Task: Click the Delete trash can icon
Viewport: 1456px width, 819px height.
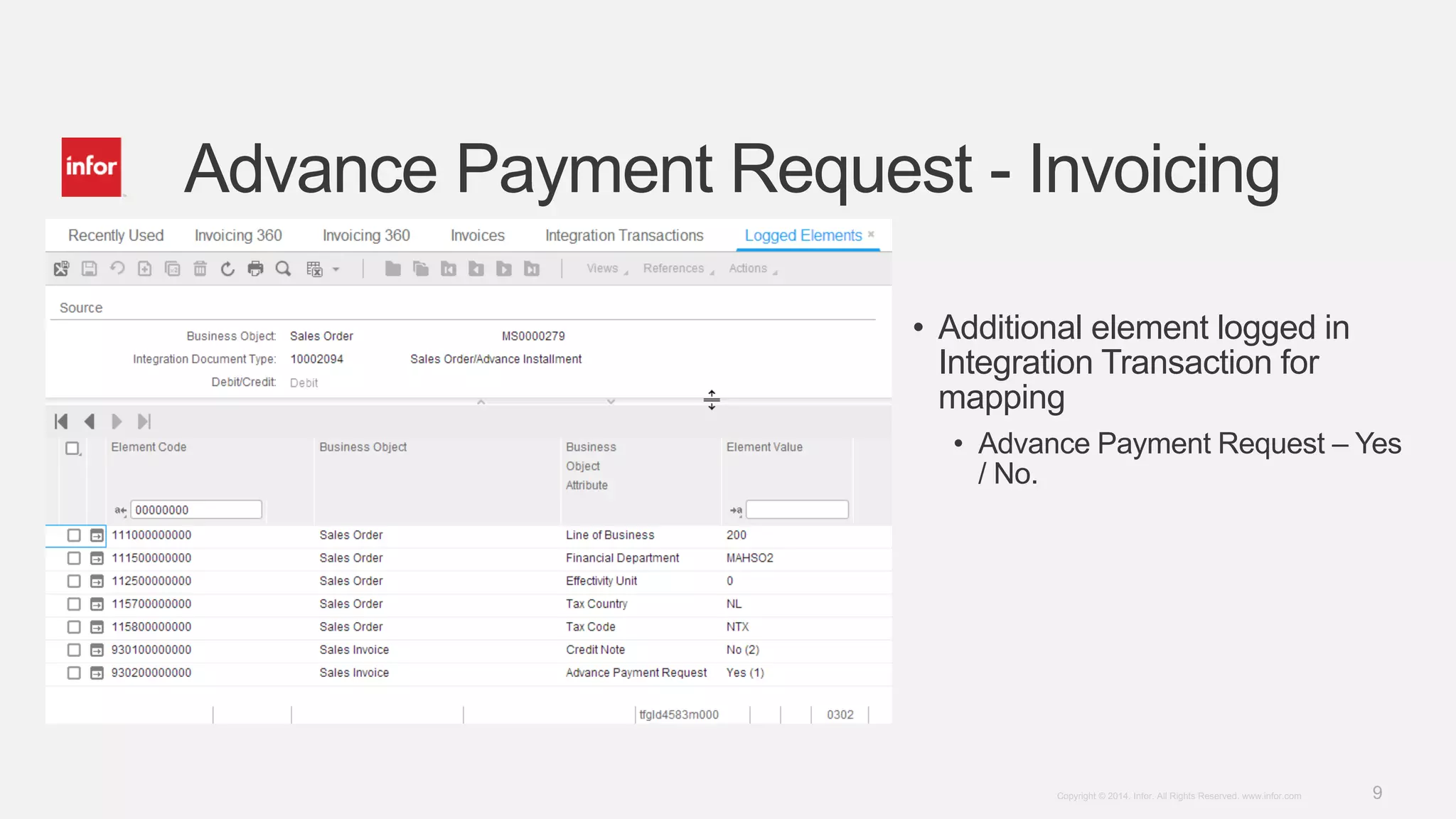Action: 200,269
